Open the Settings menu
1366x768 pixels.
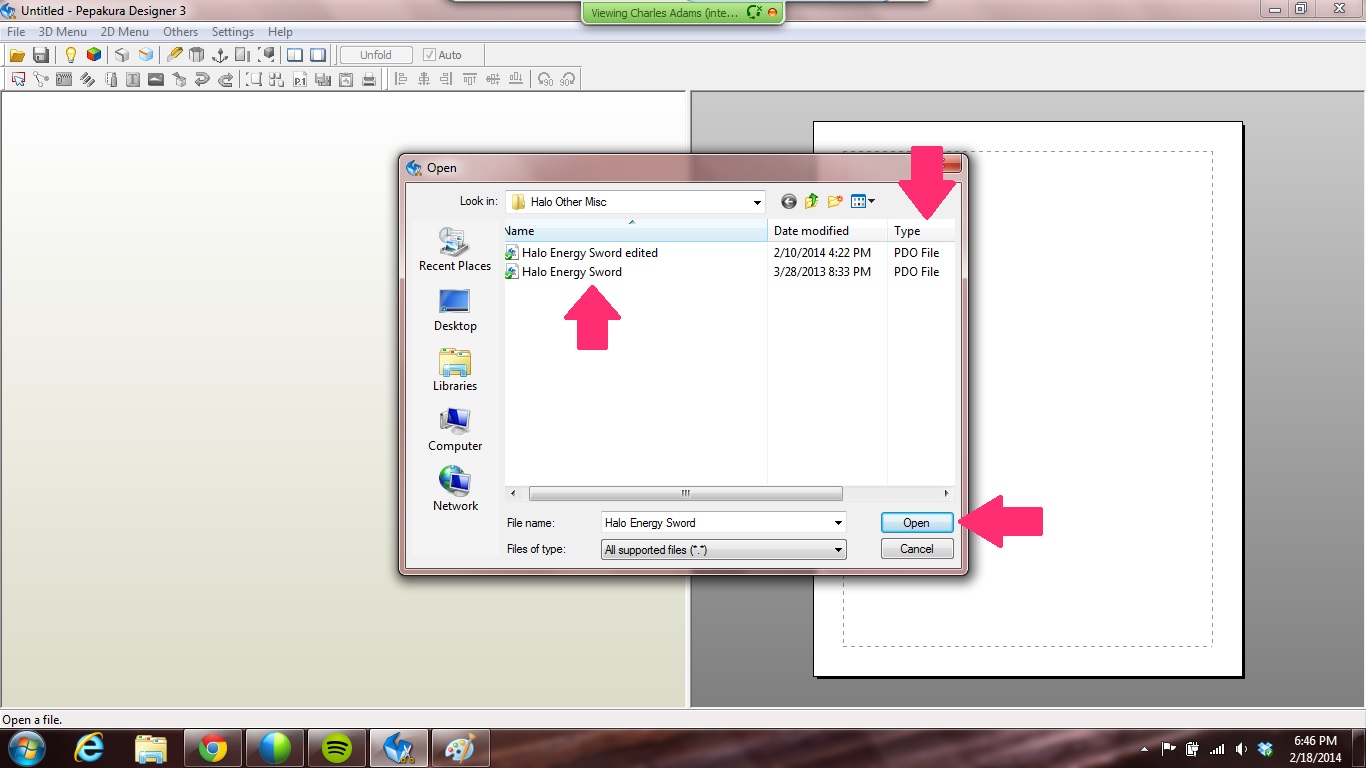(x=233, y=32)
